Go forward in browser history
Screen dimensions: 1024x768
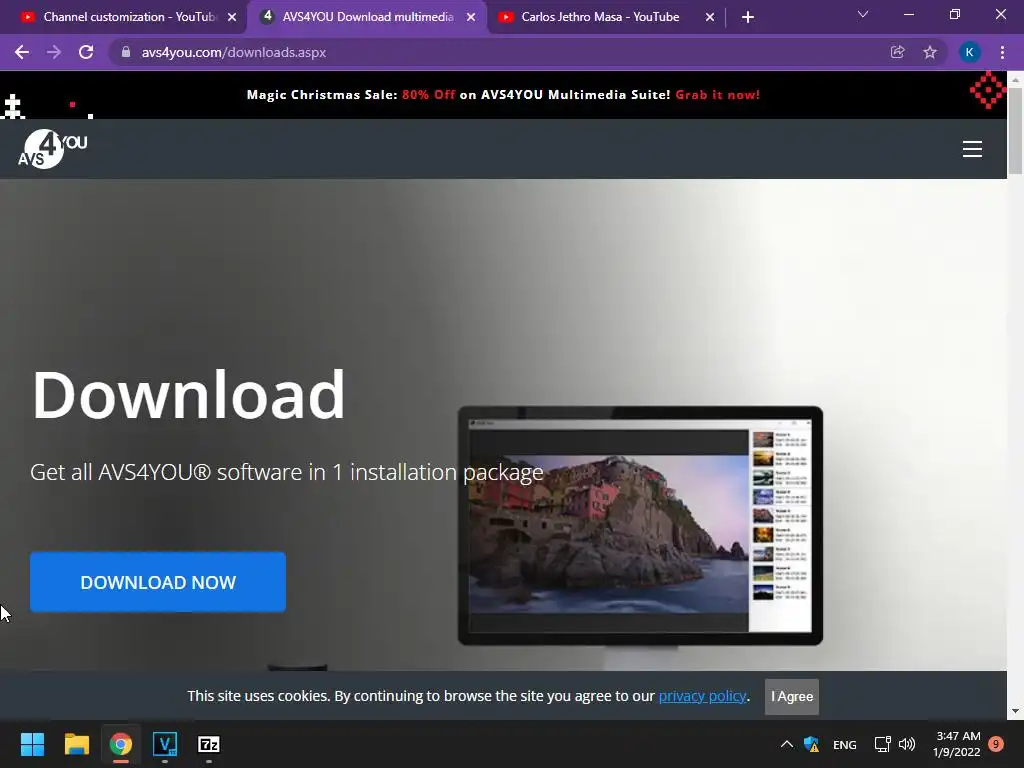click(x=54, y=52)
